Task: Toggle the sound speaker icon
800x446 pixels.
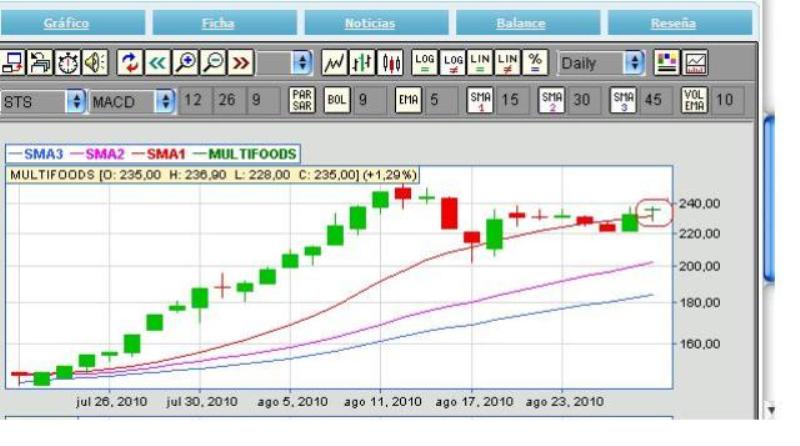Action: pyautogui.click(x=95, y=63)
